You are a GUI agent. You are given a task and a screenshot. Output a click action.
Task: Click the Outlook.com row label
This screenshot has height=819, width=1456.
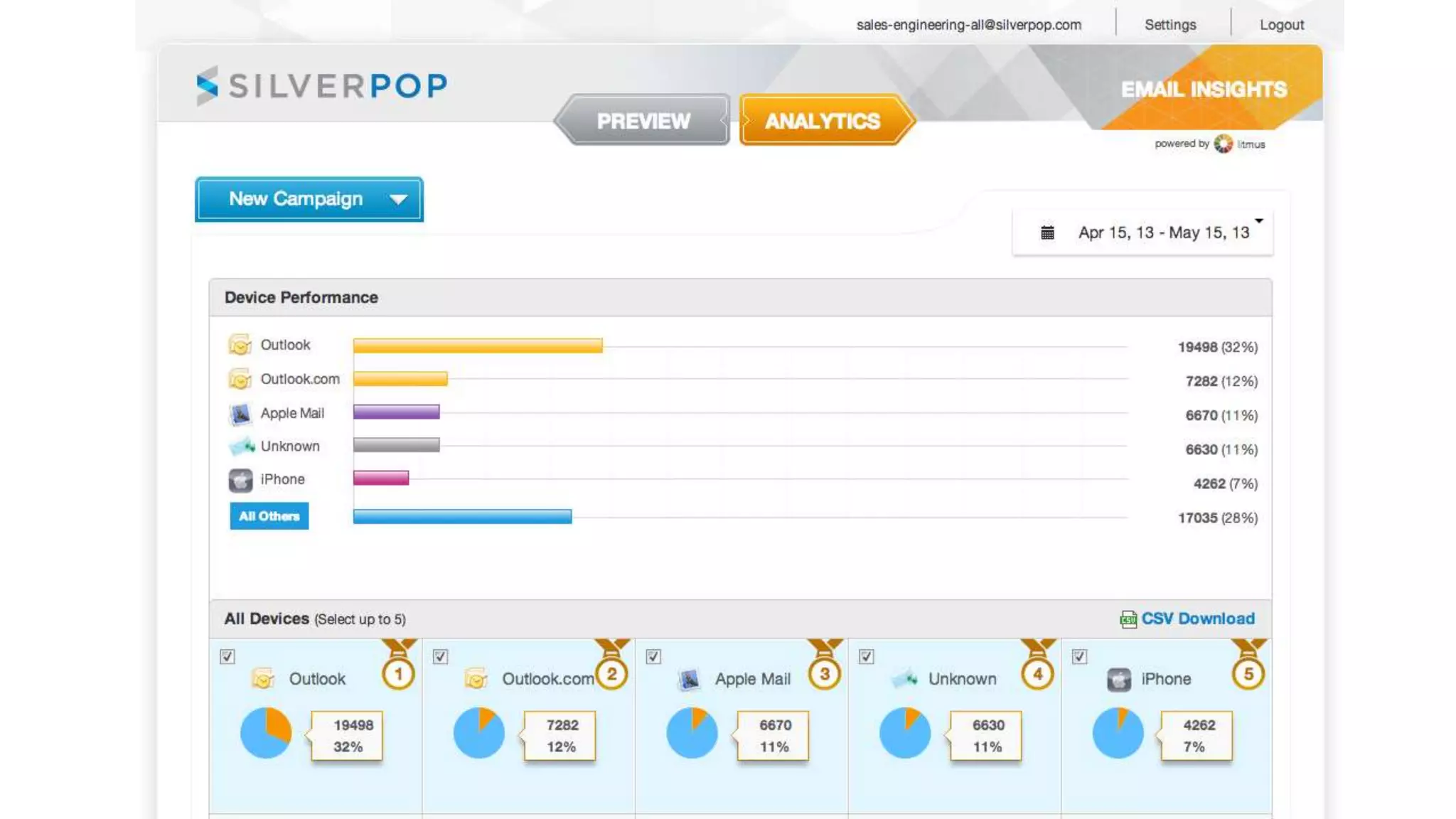[x=300, y=379]
